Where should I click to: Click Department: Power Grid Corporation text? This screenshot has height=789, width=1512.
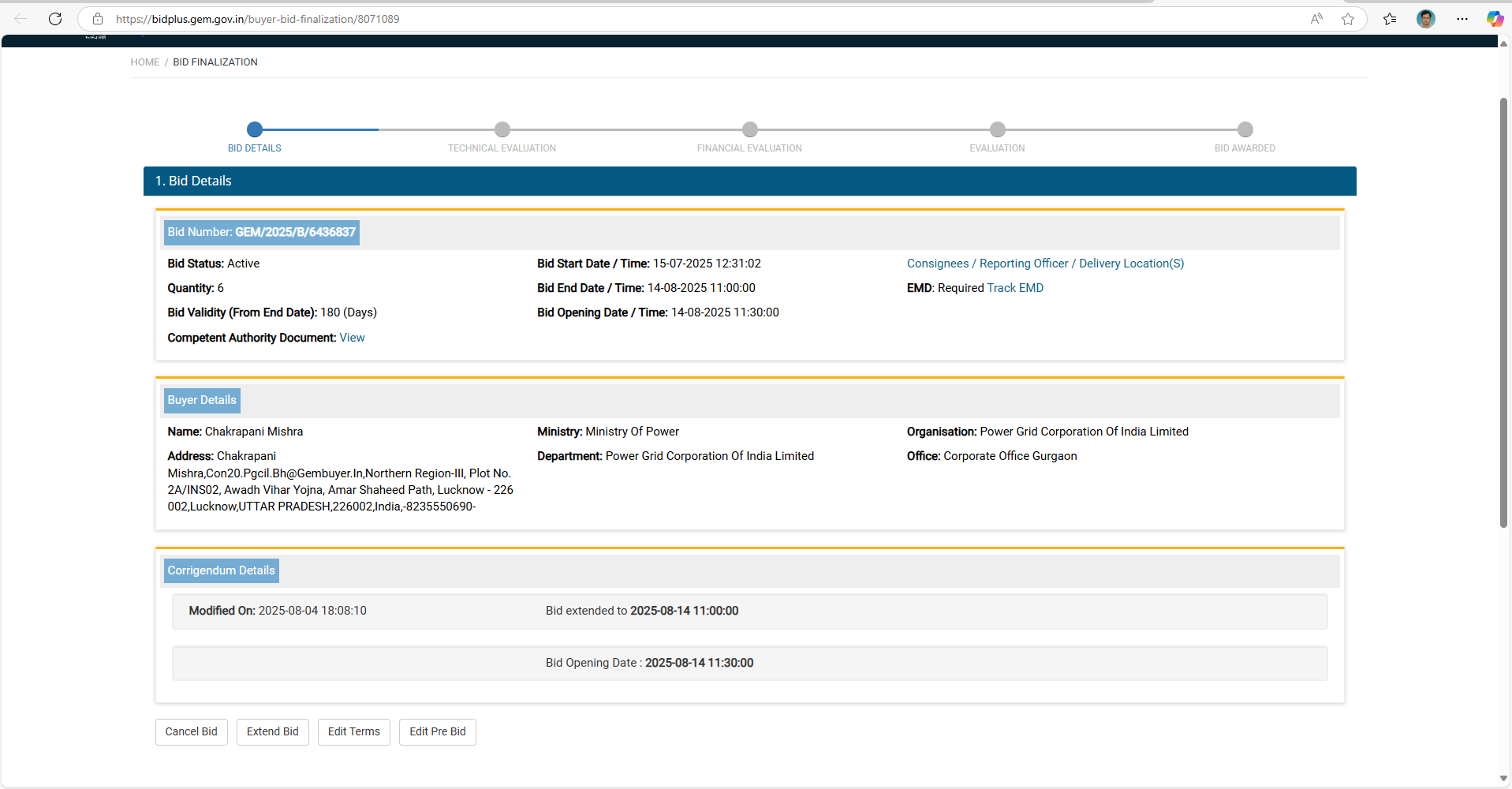[676, 456]
